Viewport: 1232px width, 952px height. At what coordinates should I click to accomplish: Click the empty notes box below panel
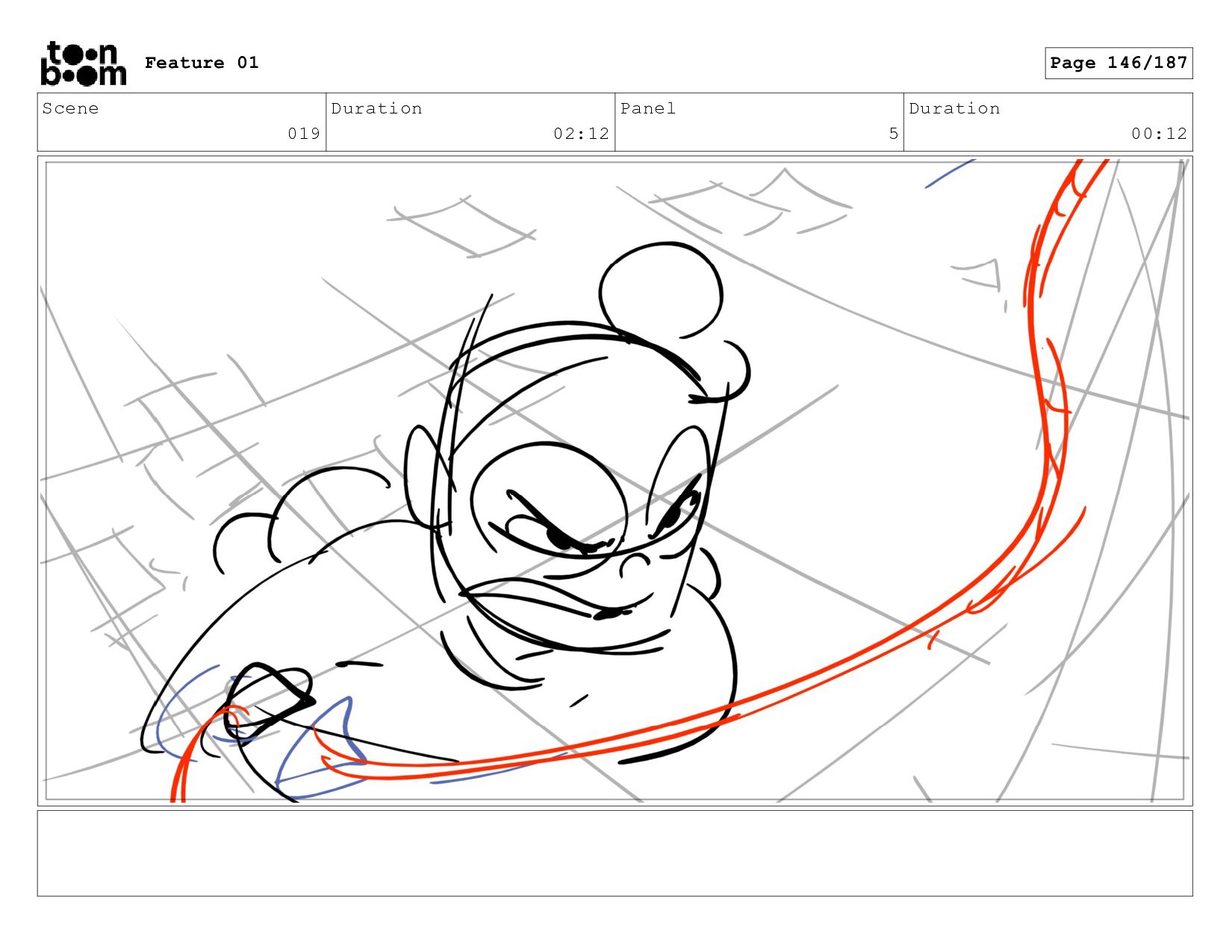tap(615, 853)
